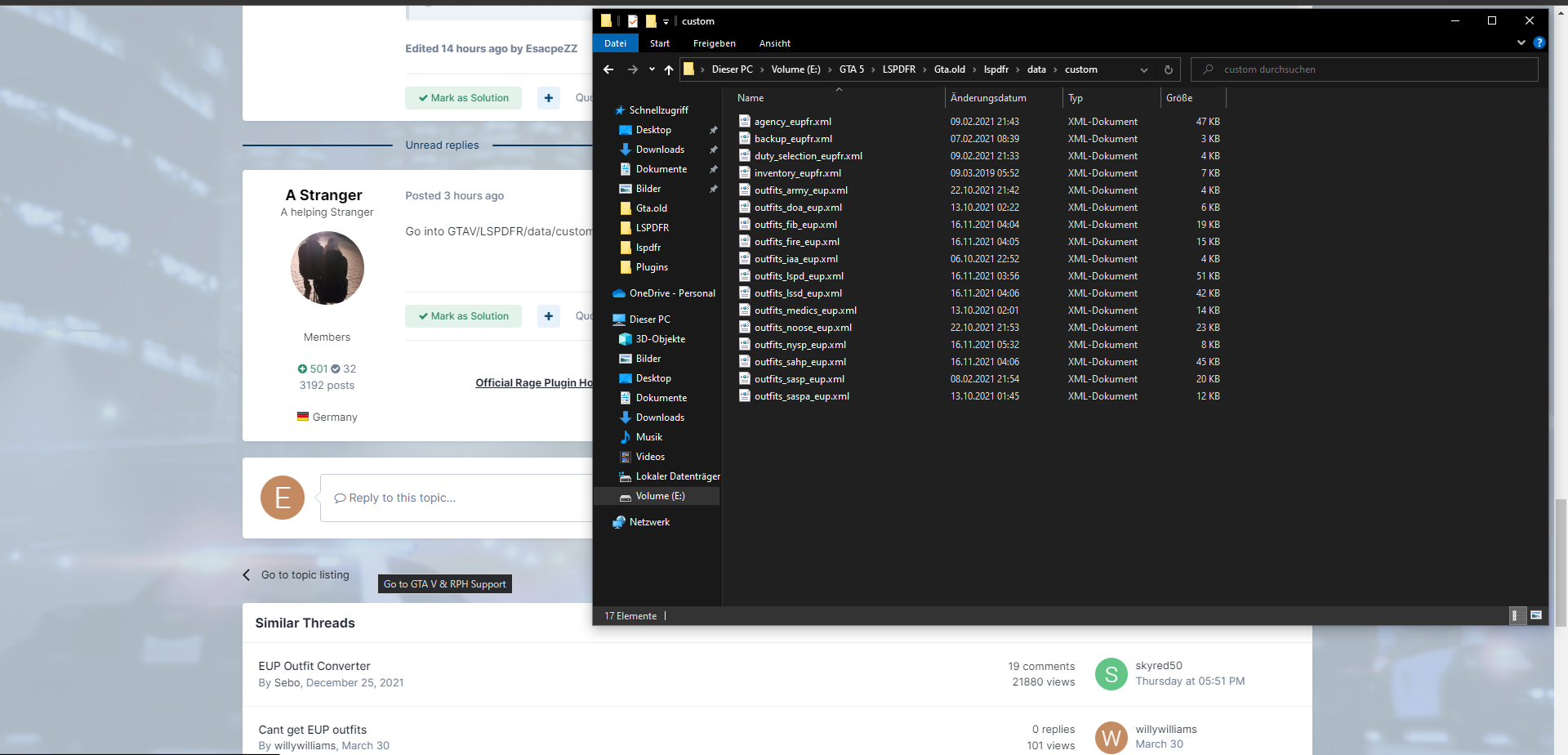Screen dimensions: 1568x755
Task: Open EUP Outfit Converter thread
Action: [x=314, y=666]
